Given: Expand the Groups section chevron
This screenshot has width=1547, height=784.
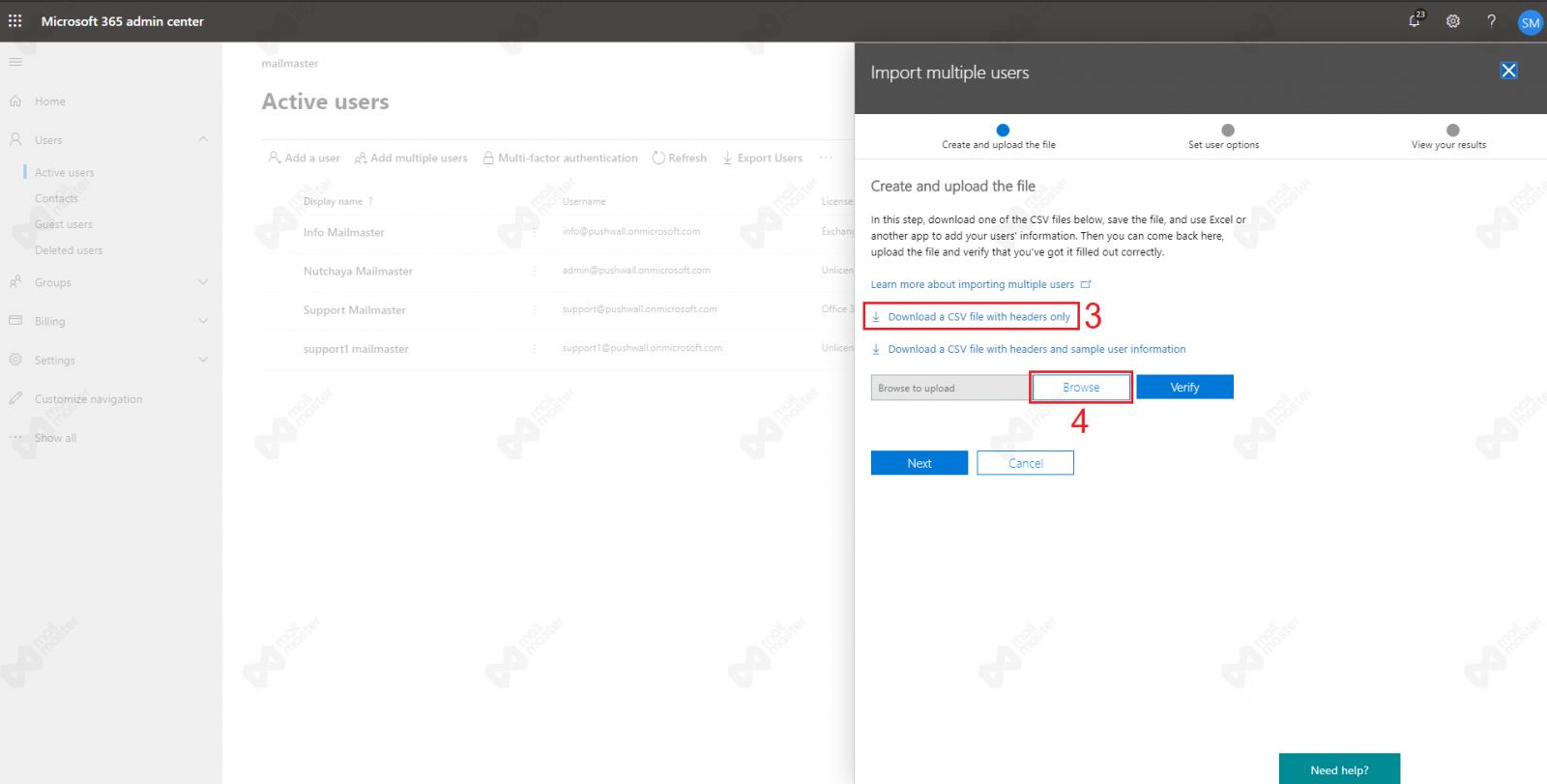Looking at the screenshot, I should 203,282.
